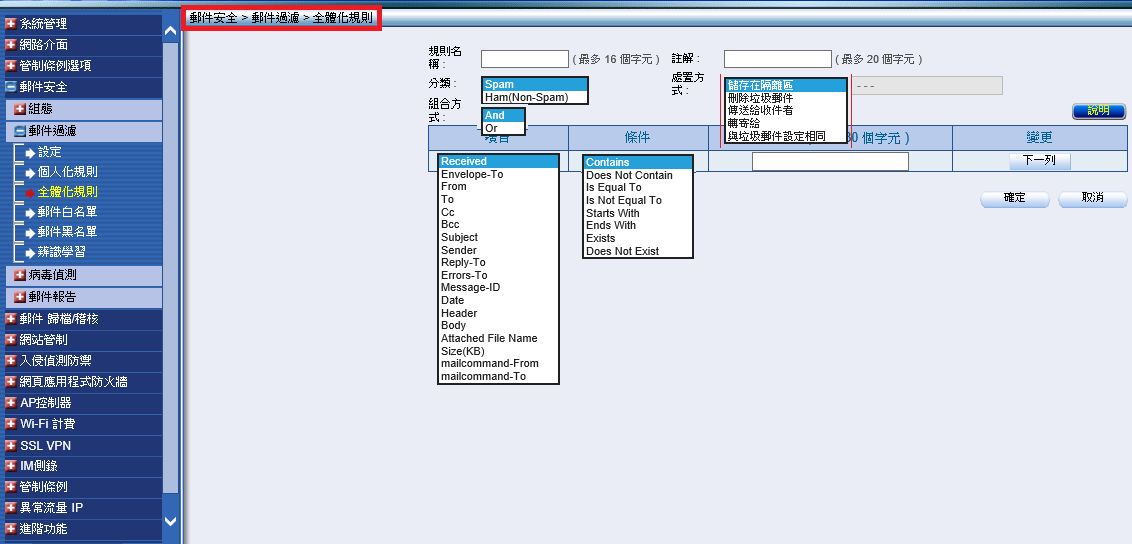Screen dimensions: 1132x544
Task: Click the 下一列 button
Action: point(1040,161)
